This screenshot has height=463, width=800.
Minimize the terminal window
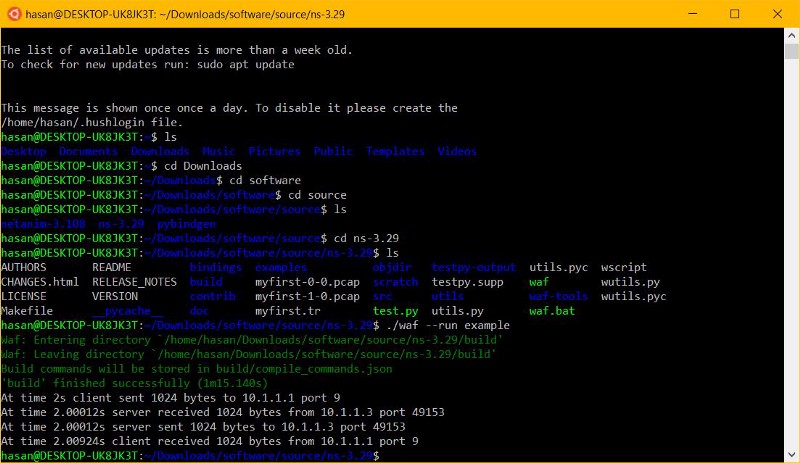688,14
